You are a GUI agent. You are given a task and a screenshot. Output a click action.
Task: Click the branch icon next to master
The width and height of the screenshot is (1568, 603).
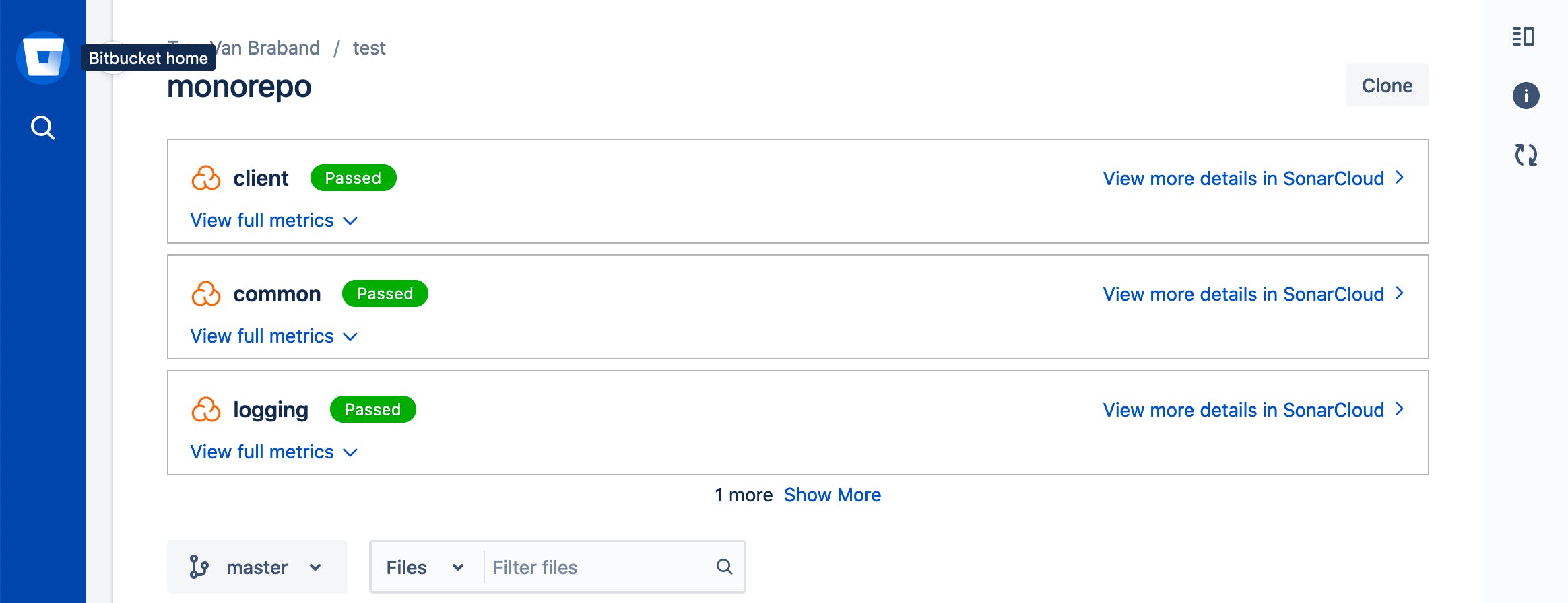pyautogui.click(x=199, y=566)
